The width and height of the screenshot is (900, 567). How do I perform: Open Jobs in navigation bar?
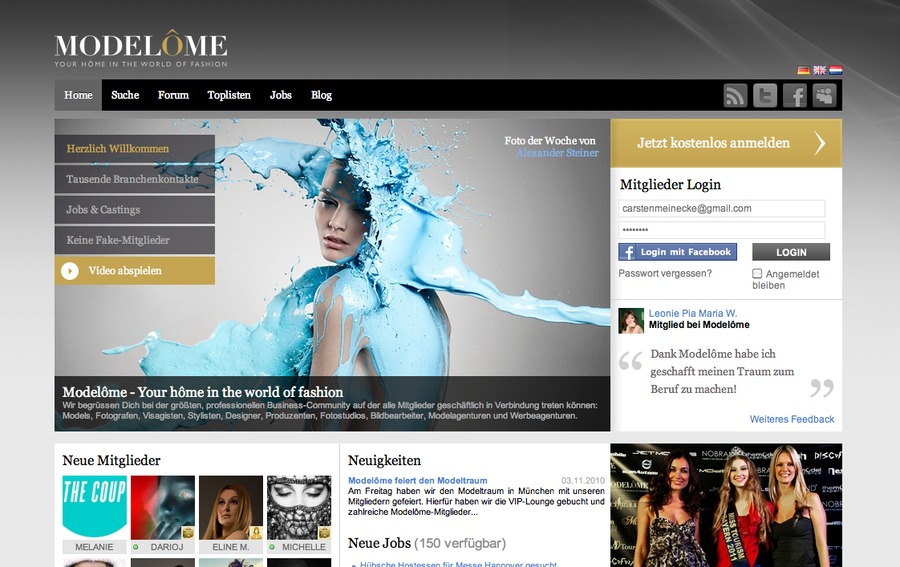[x=281, y=95]
